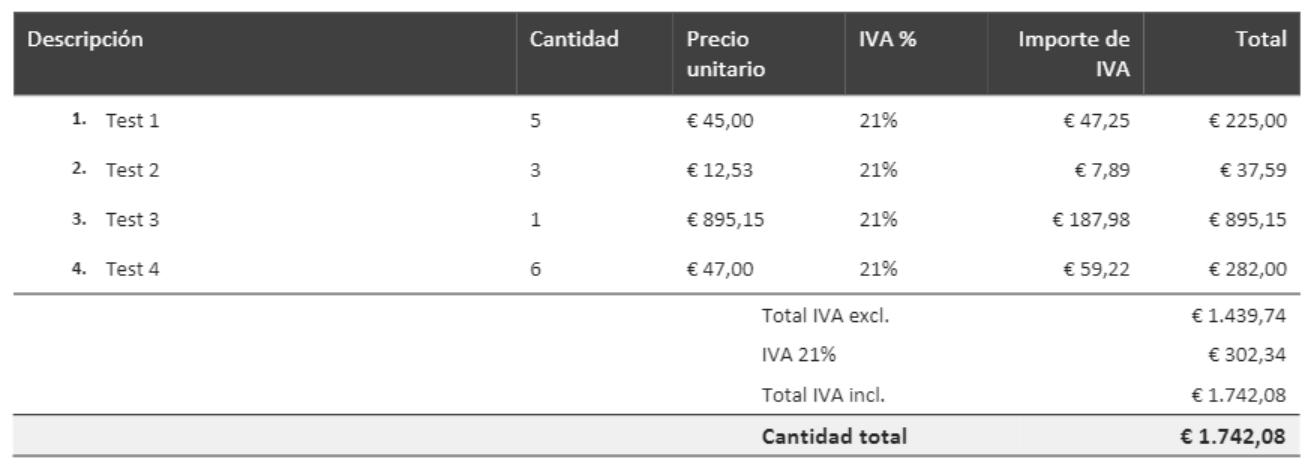Click the Cantidad total label
The height and width of the screenshot is (461, 1313).
pos(835,436)
